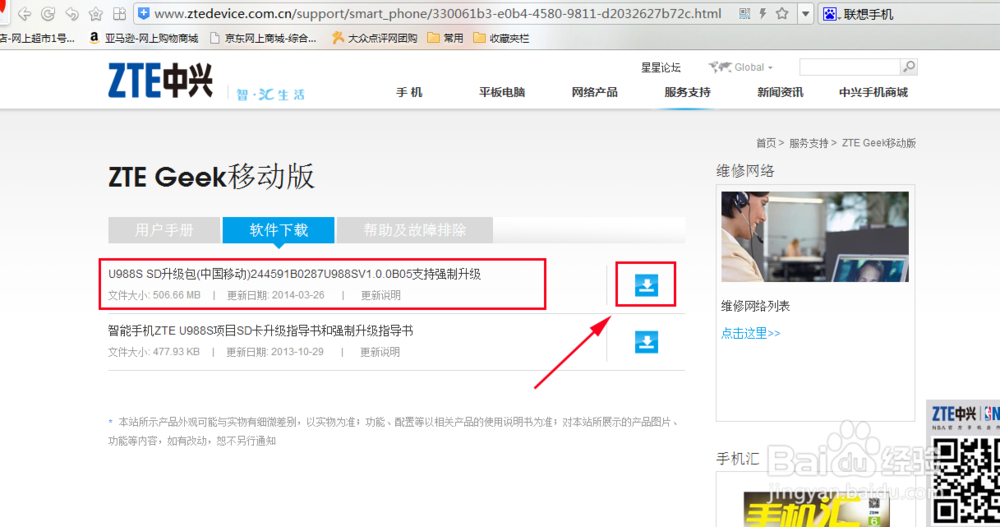Viewport: 1000px width, 527px height.
Task: Open the 手机 navigation menu
Action: [409, 93]
